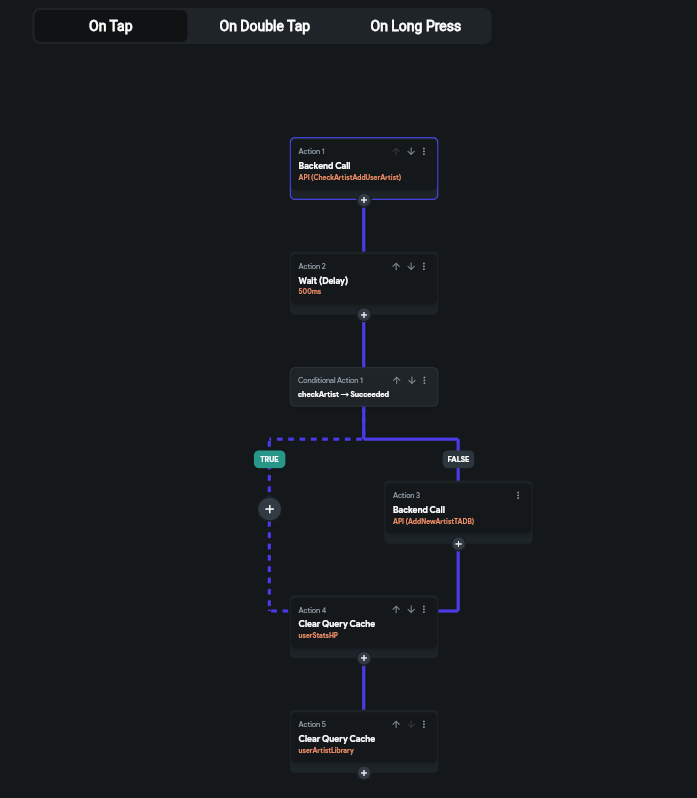Switch to the On Double Tap tab

(x=263, y=26)
